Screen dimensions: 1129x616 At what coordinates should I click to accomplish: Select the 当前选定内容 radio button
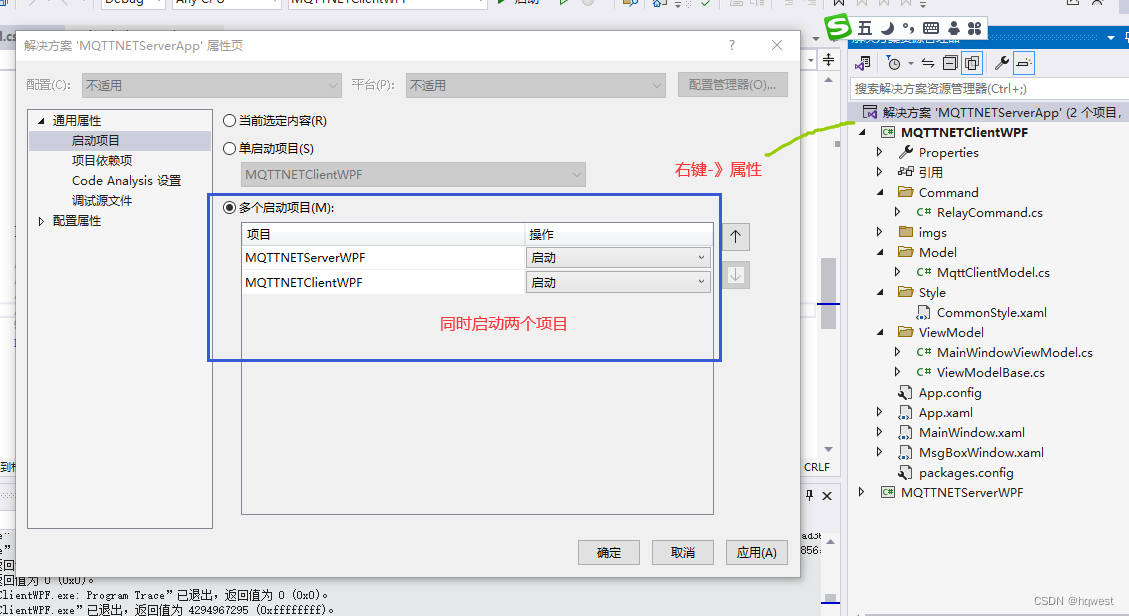click(x=229, y=121)
